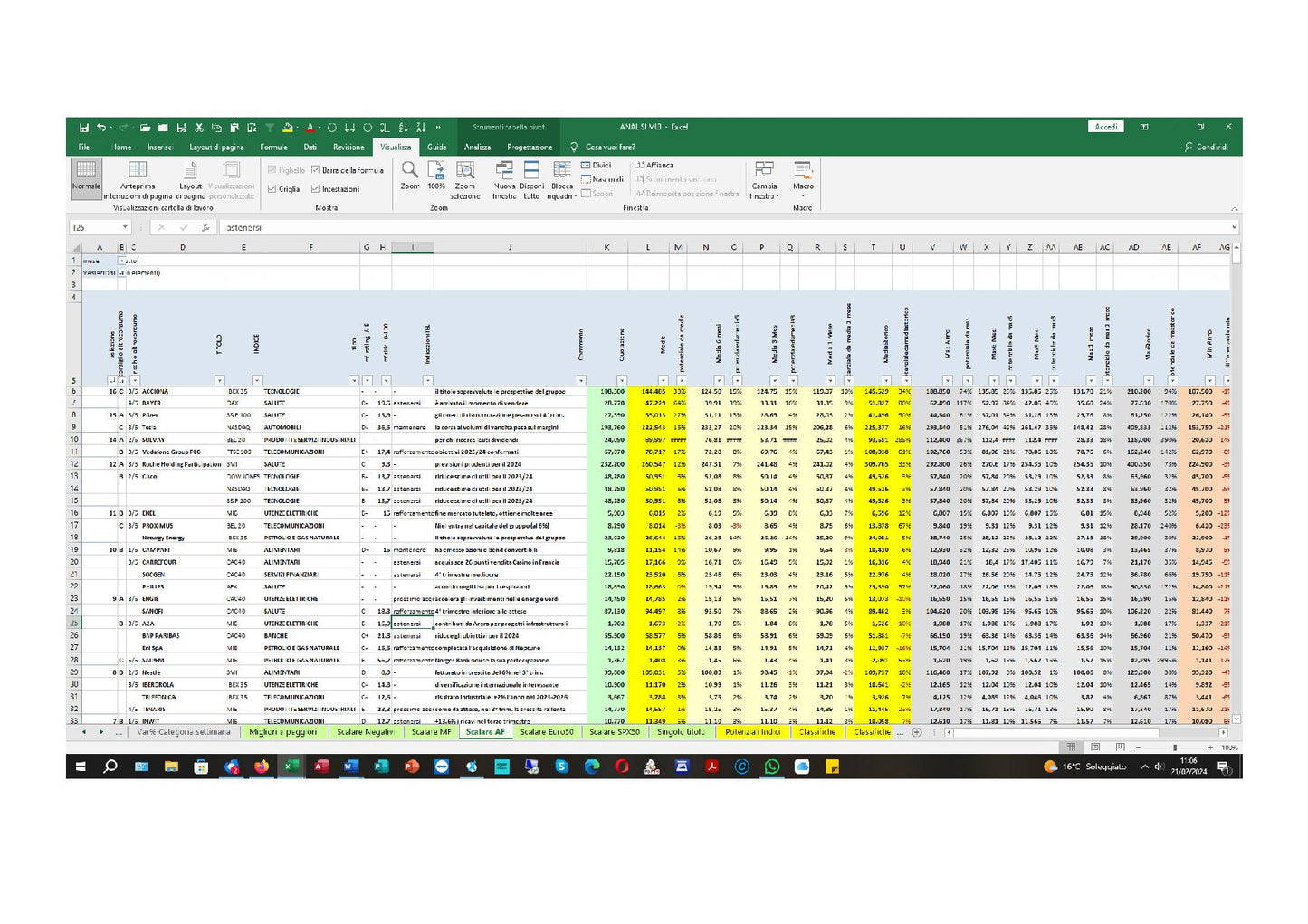This screenshot has width=1308, height=924.
Task: Select the cell containing CARREFOUR
Action: click(x=181, y=562)
